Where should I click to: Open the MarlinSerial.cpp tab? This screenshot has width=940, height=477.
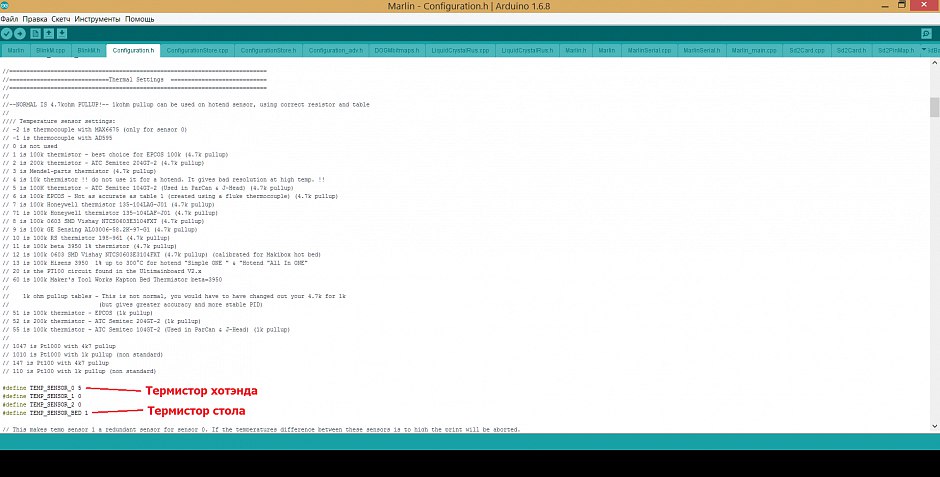pyautogui.click(x=649, y=50)
